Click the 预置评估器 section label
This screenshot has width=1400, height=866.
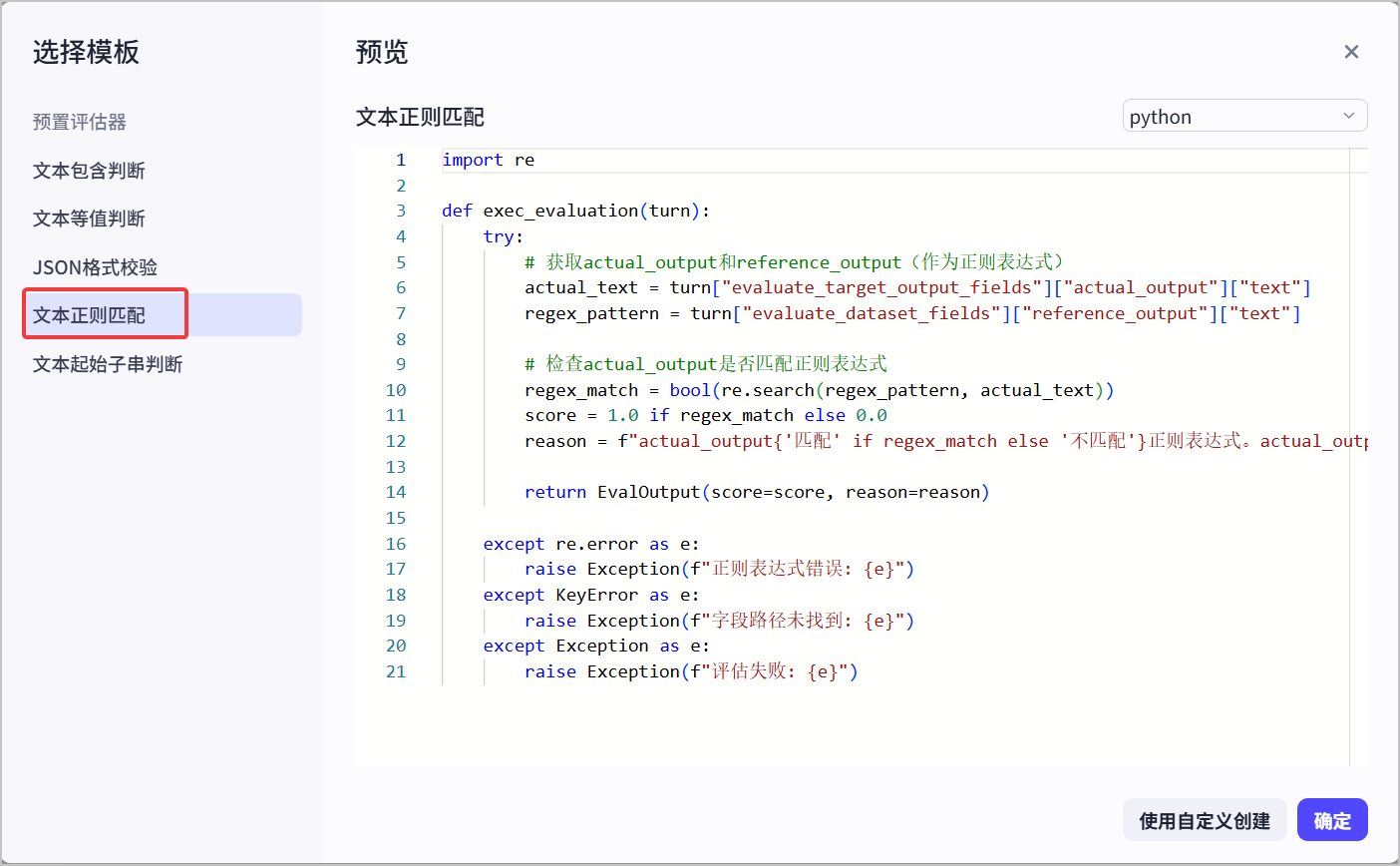point(80,122)
